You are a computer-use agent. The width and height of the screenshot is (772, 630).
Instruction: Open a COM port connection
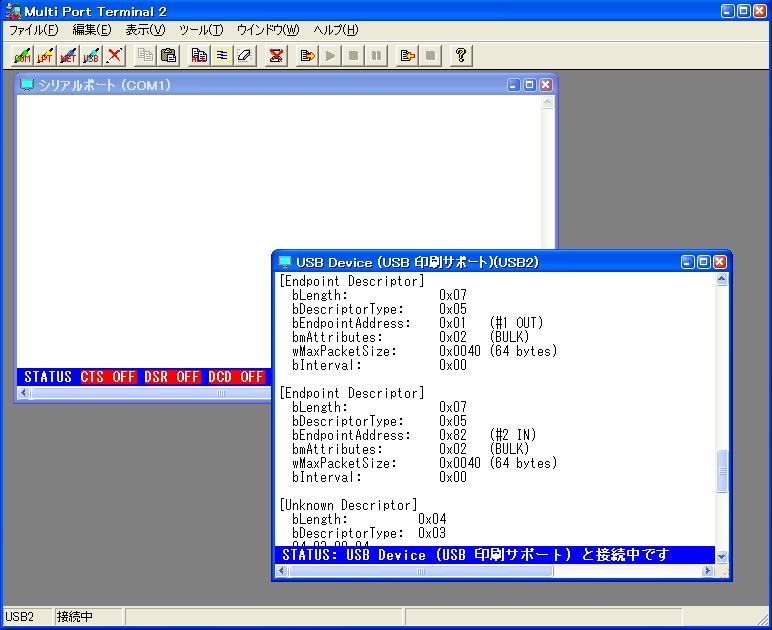(22, 55)
